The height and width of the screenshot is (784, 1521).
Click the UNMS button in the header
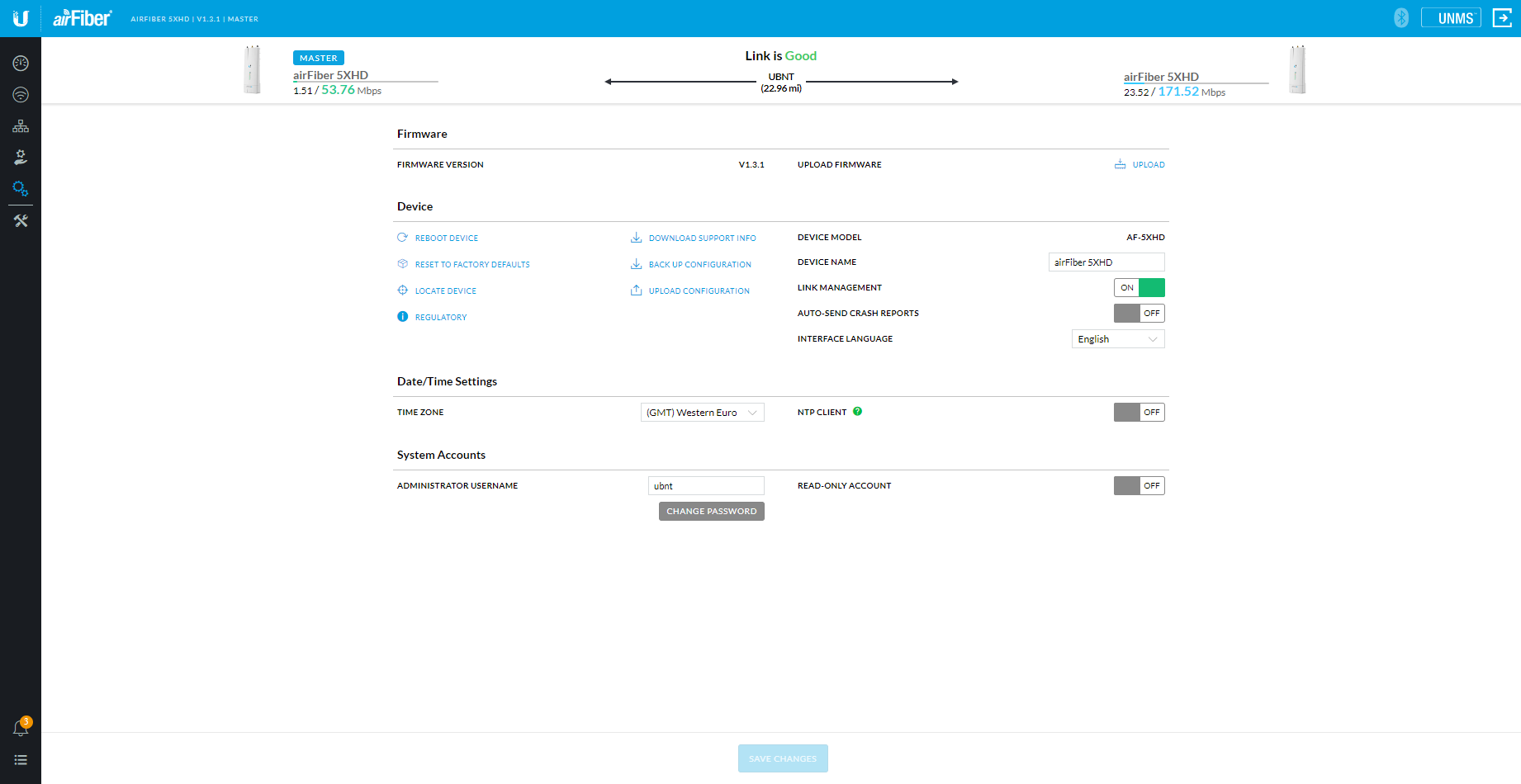tap(1451, 17)
